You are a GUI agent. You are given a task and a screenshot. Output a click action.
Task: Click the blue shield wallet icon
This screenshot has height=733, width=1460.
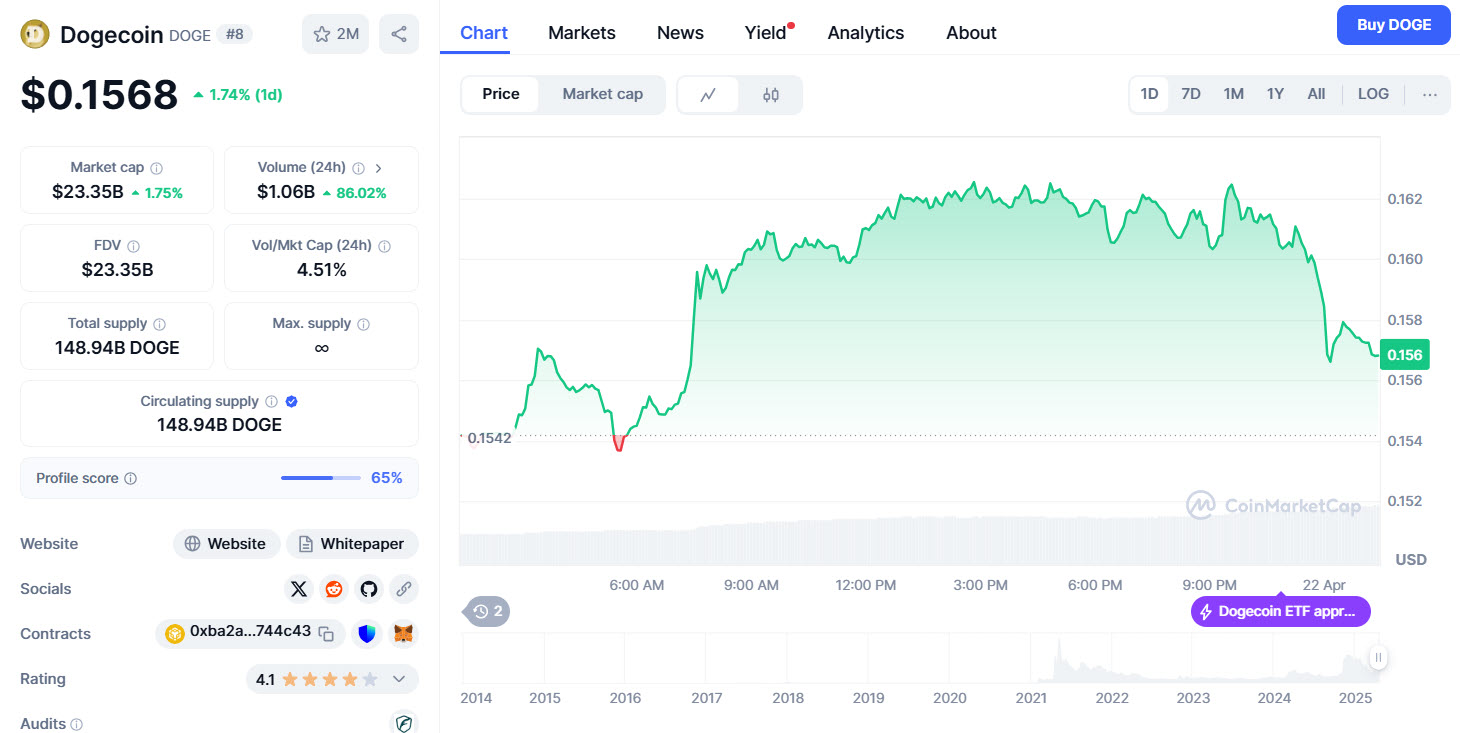[x=368, y=634]
